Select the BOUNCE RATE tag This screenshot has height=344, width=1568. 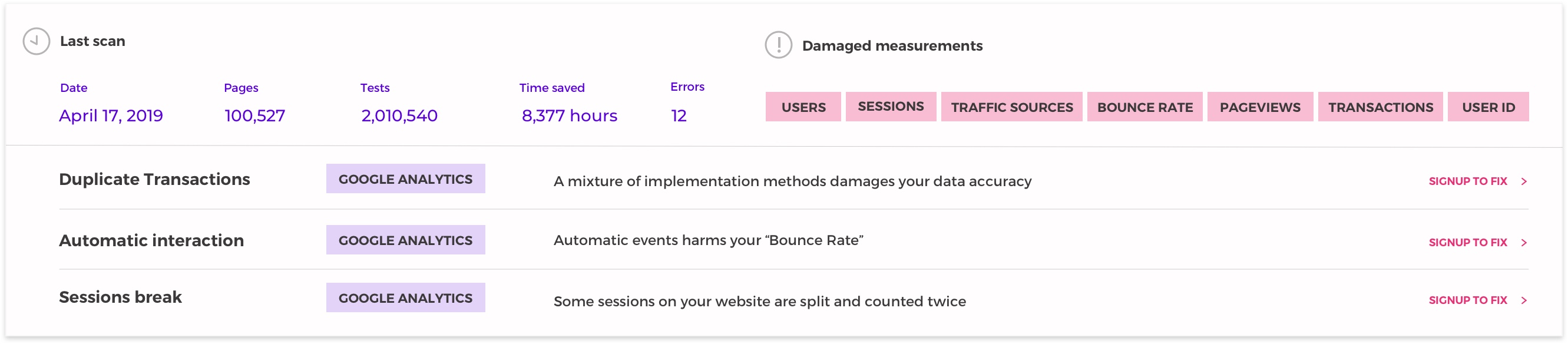pos(1144,107)
